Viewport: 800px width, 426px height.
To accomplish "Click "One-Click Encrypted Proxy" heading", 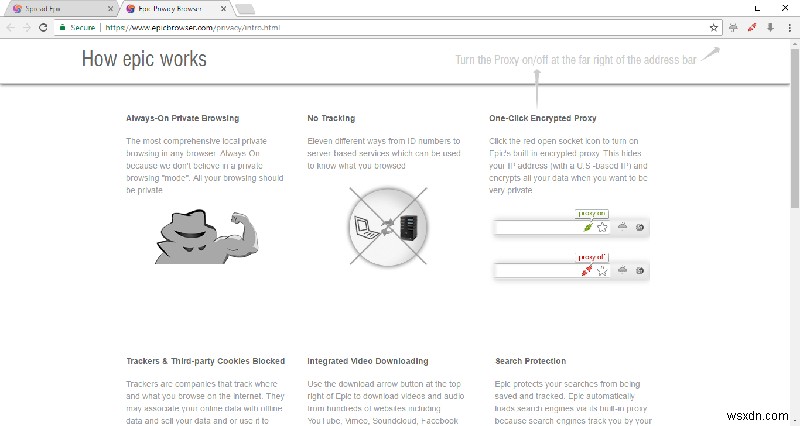I will point(542,118).
